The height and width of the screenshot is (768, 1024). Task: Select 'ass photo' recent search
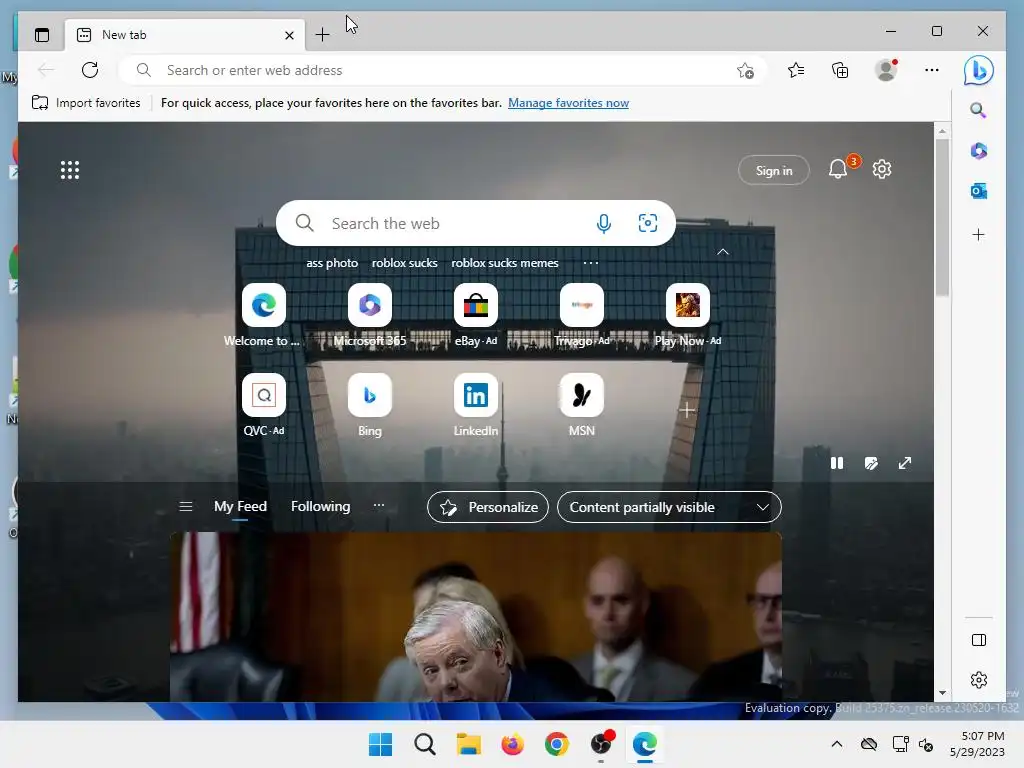point(332,263)
